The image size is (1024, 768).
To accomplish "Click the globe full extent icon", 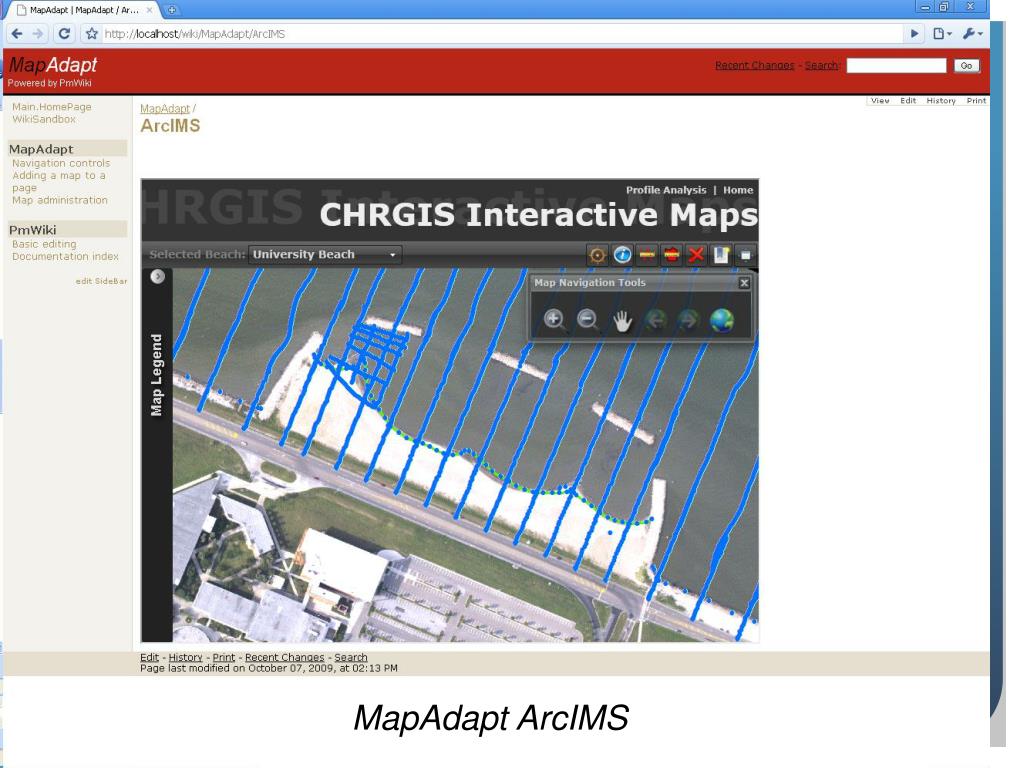I will (x=722, y=320).
